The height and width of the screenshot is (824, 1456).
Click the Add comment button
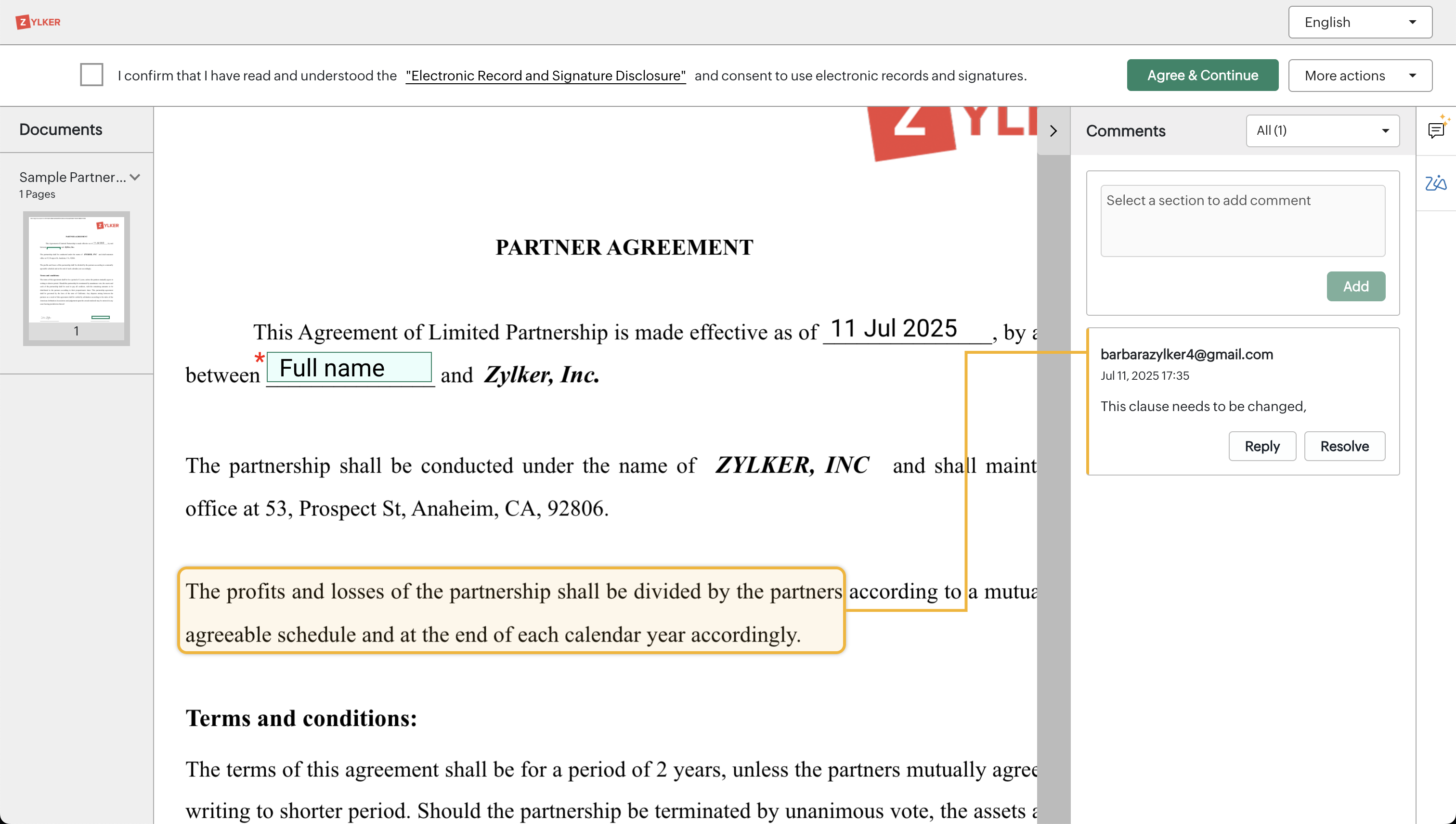[1355, 286]
